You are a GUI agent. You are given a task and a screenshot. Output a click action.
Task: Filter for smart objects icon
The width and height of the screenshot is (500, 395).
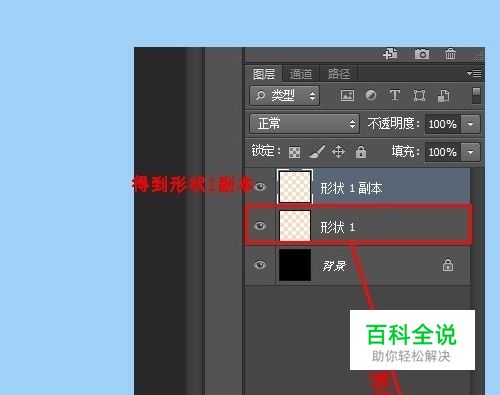444,96
